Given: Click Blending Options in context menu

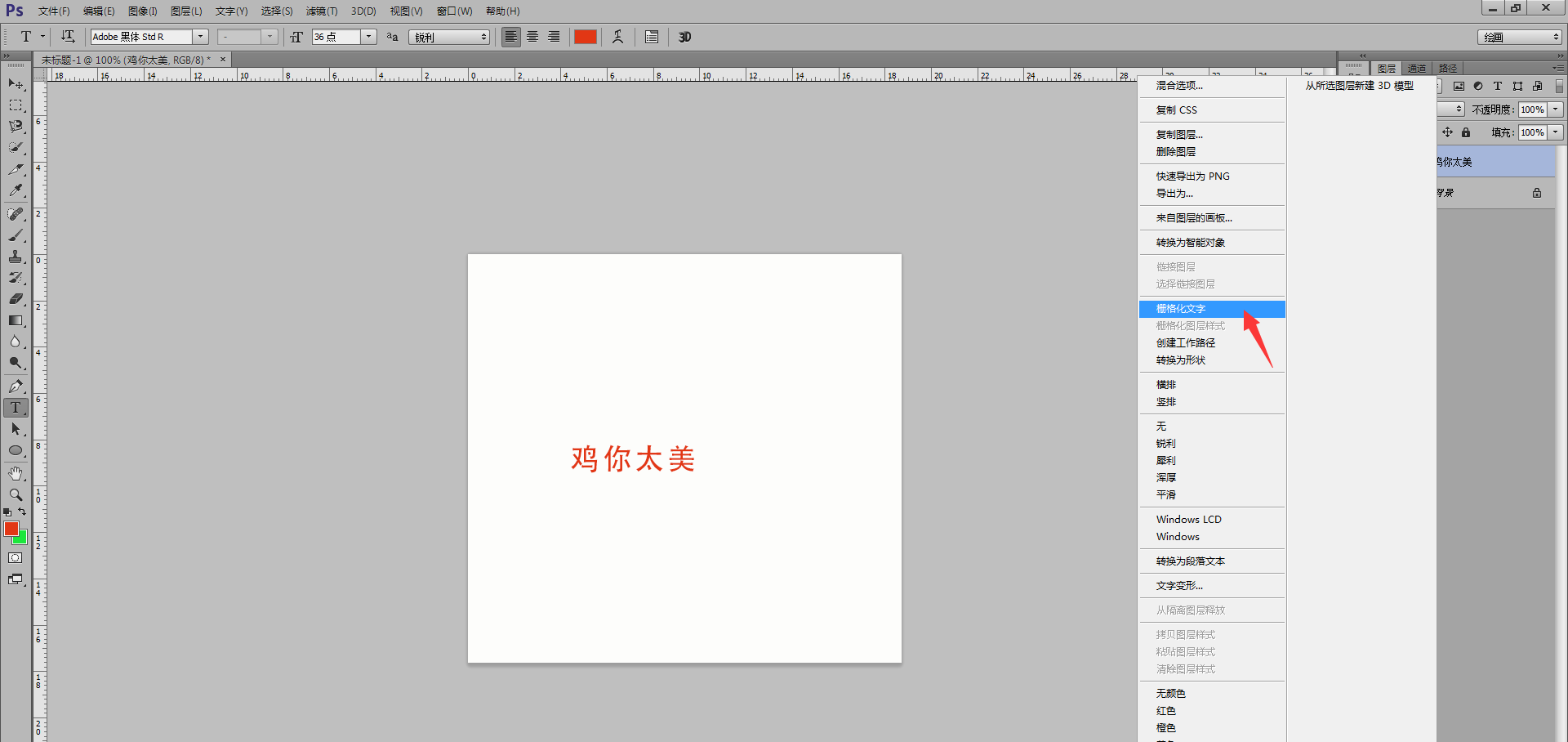Looking at the screenshot, I should click(1212, 86).
